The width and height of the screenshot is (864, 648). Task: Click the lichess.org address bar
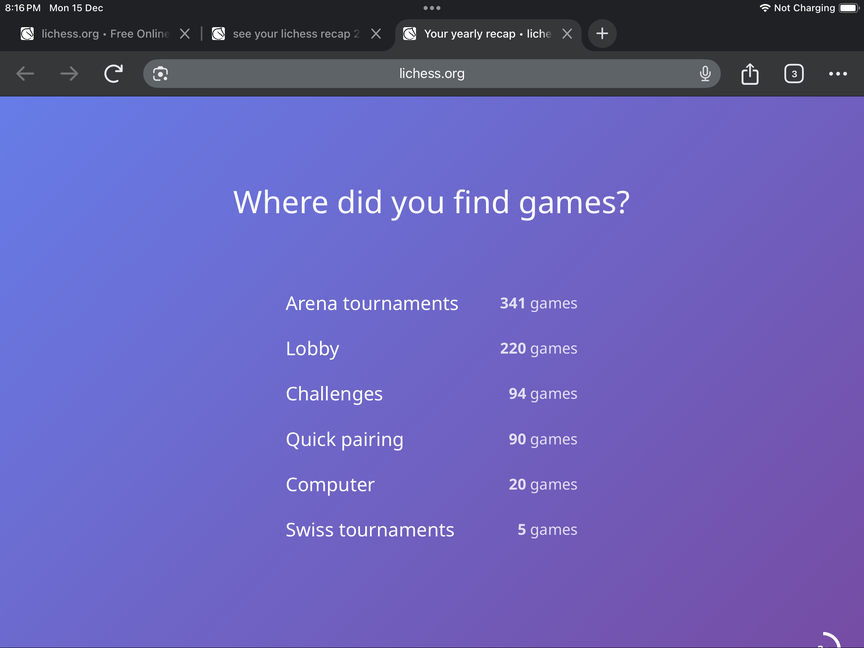[432, 74]
